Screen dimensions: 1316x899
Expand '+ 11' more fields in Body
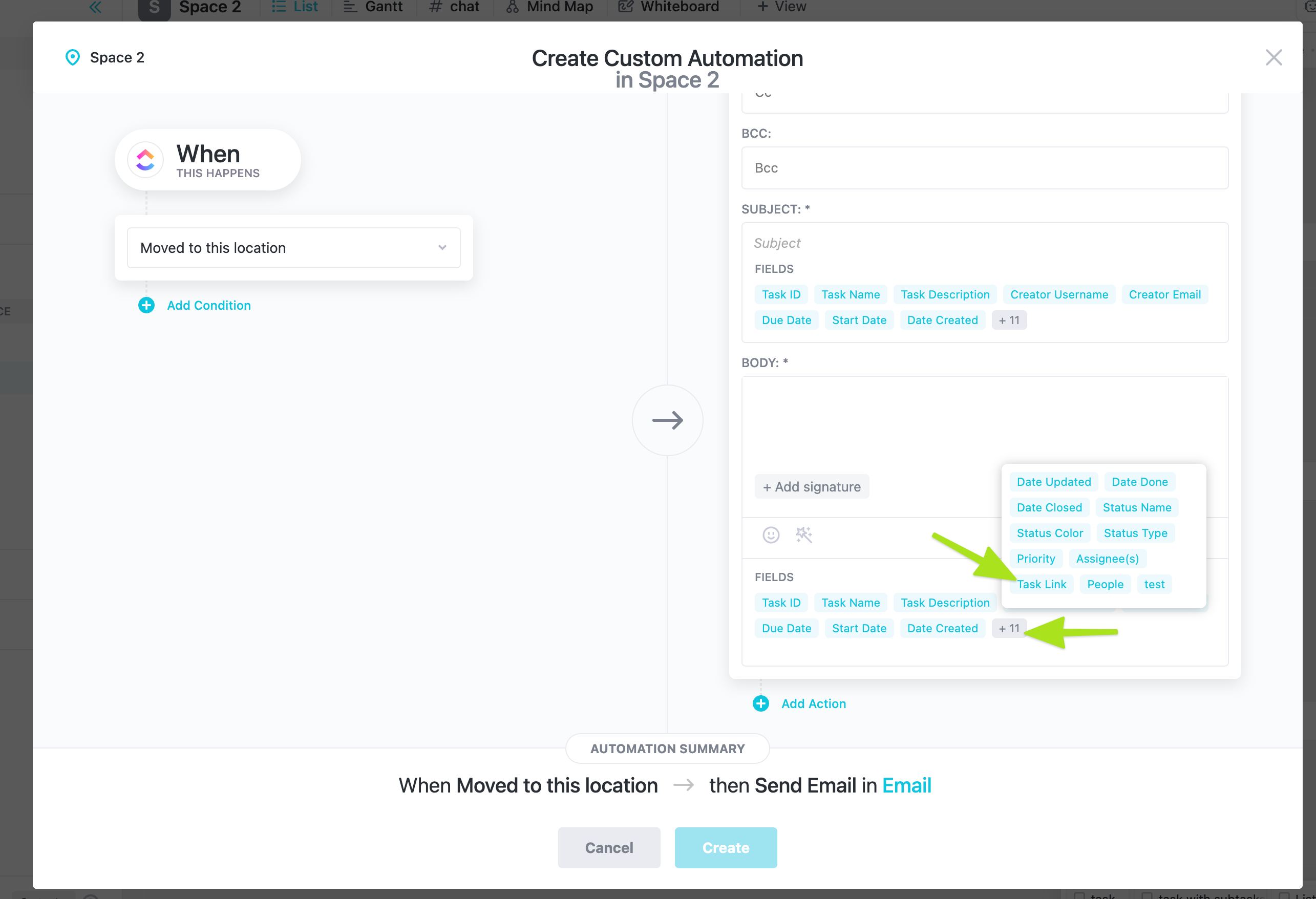coord(1009,628)
